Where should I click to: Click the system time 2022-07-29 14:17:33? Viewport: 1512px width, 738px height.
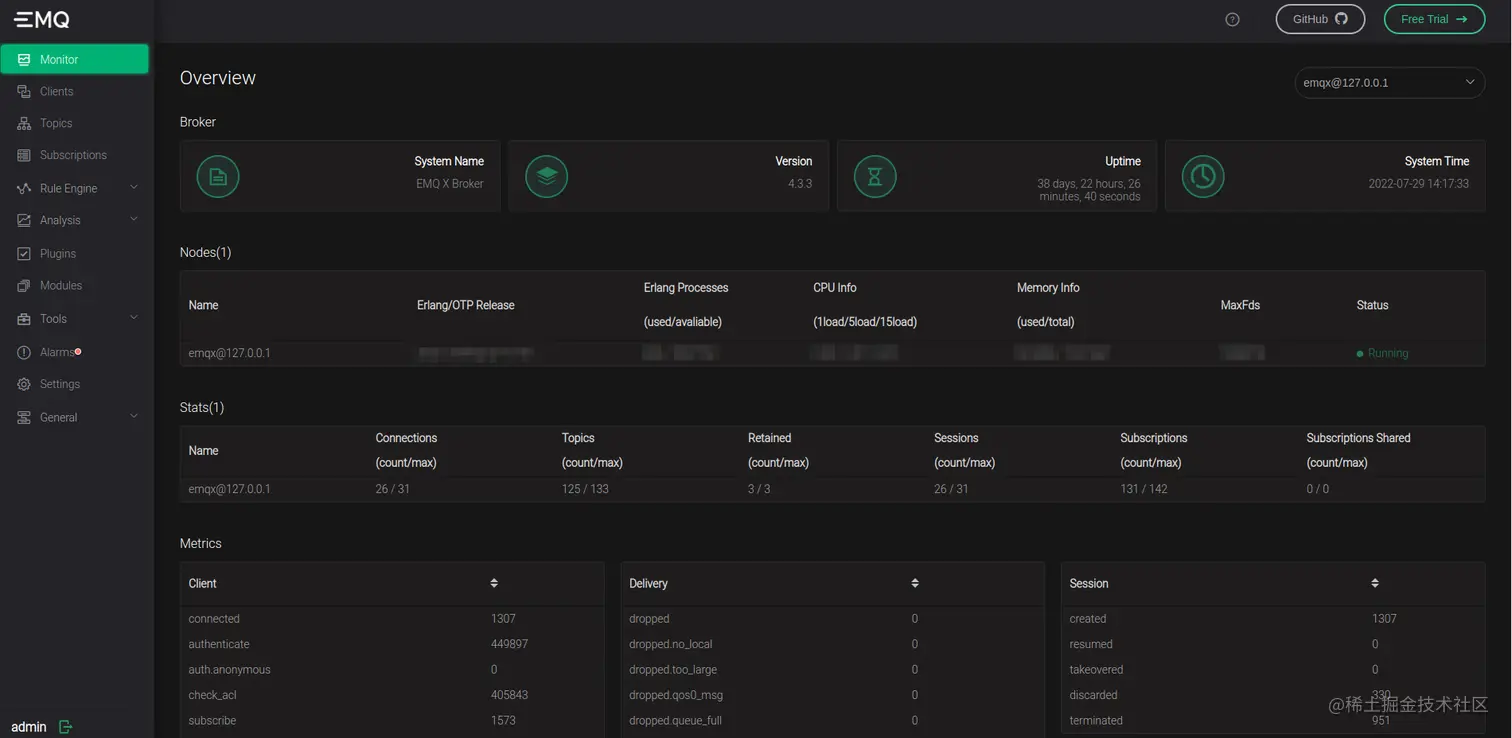[1418, 184]
